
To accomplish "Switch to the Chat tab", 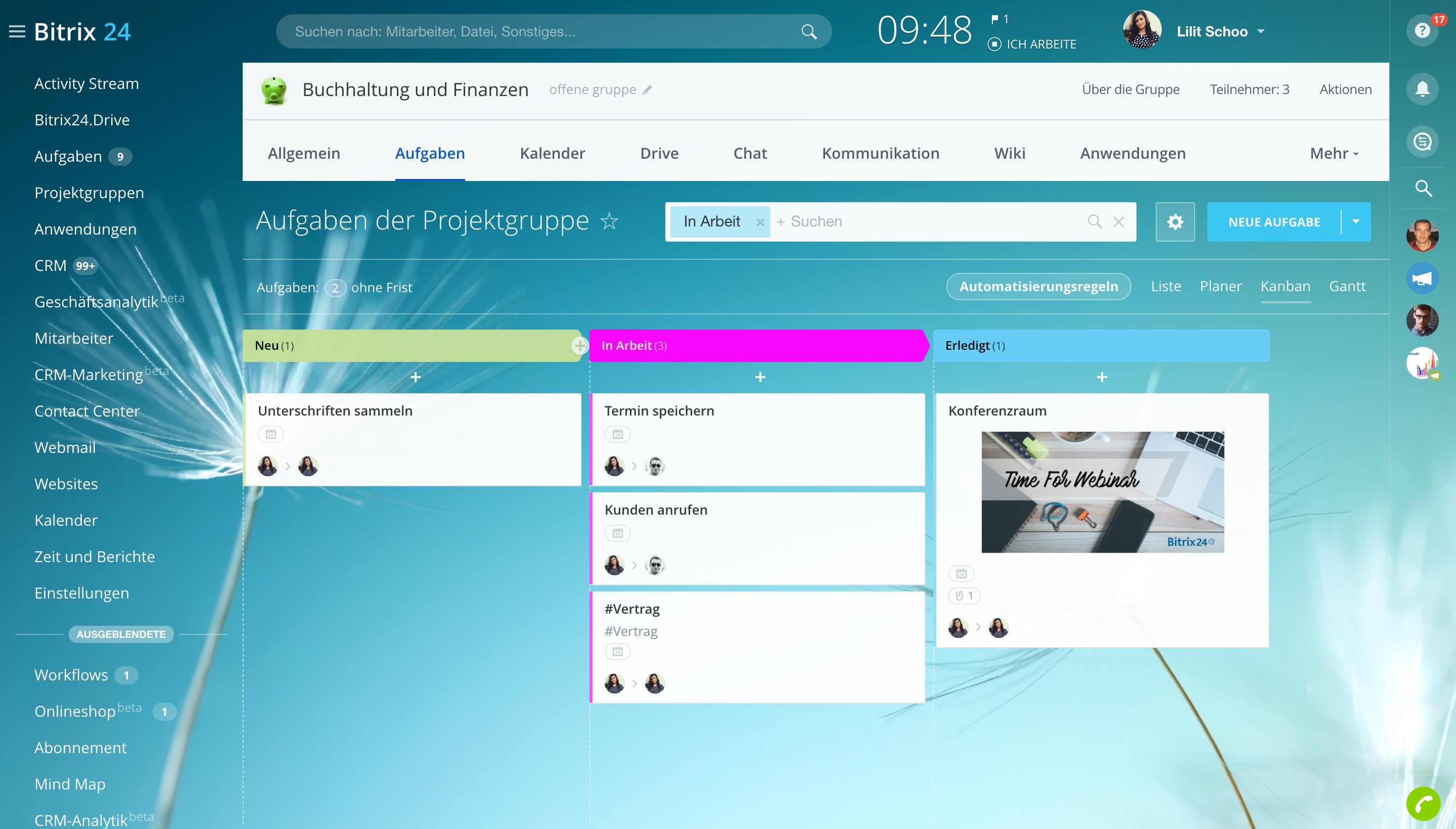I will [750, 154].
